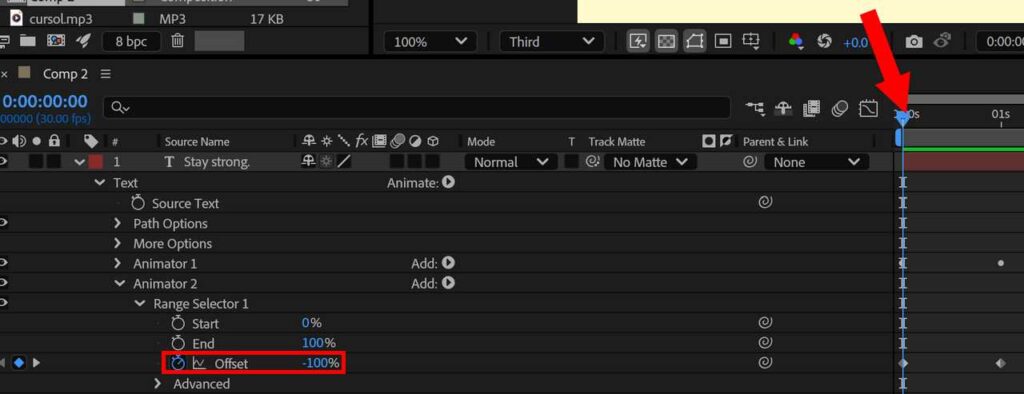Click the Offset value -100%
The image size is (1024, 394).
(x=321, y=363)
